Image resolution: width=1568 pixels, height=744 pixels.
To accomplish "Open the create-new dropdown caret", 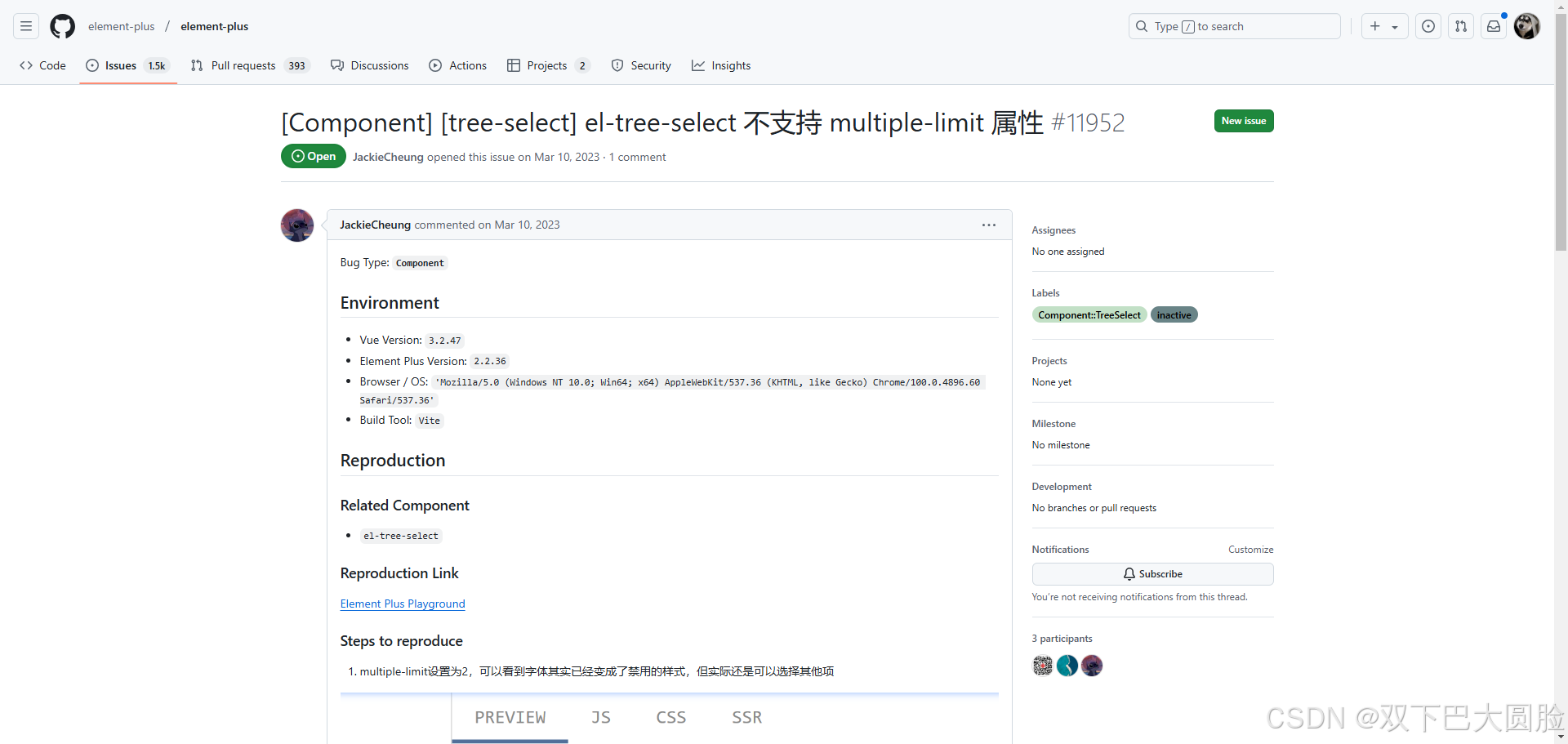I will point(1396,26).
